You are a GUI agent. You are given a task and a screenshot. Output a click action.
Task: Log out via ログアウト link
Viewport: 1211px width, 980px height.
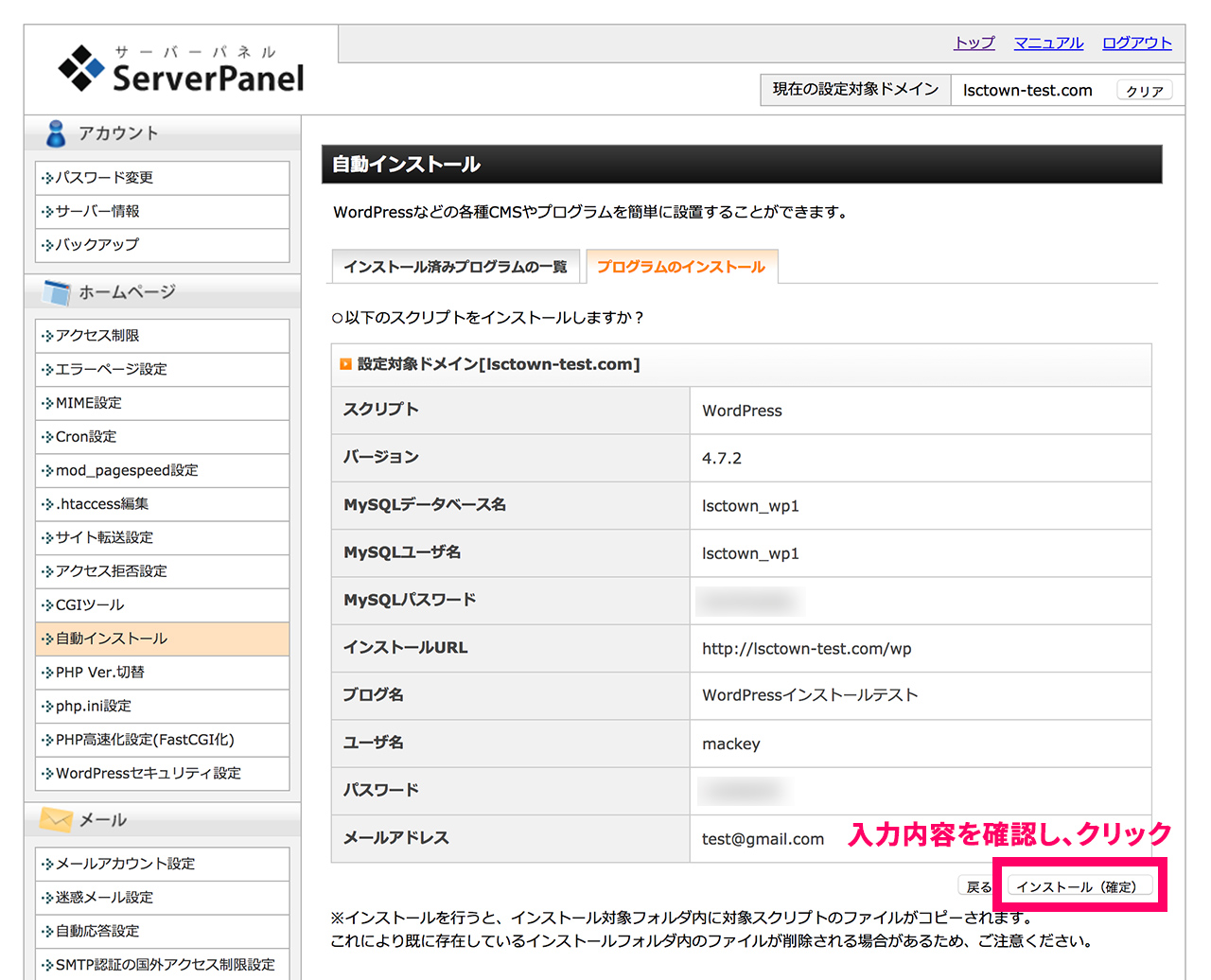pos(1136,43)
